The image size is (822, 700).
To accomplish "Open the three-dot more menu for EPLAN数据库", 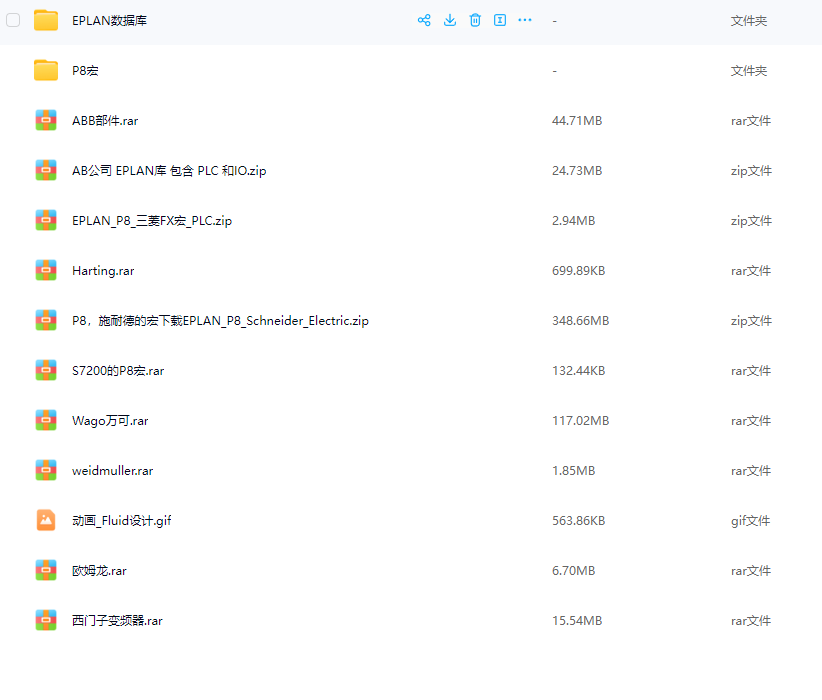I will coord(525,20).
